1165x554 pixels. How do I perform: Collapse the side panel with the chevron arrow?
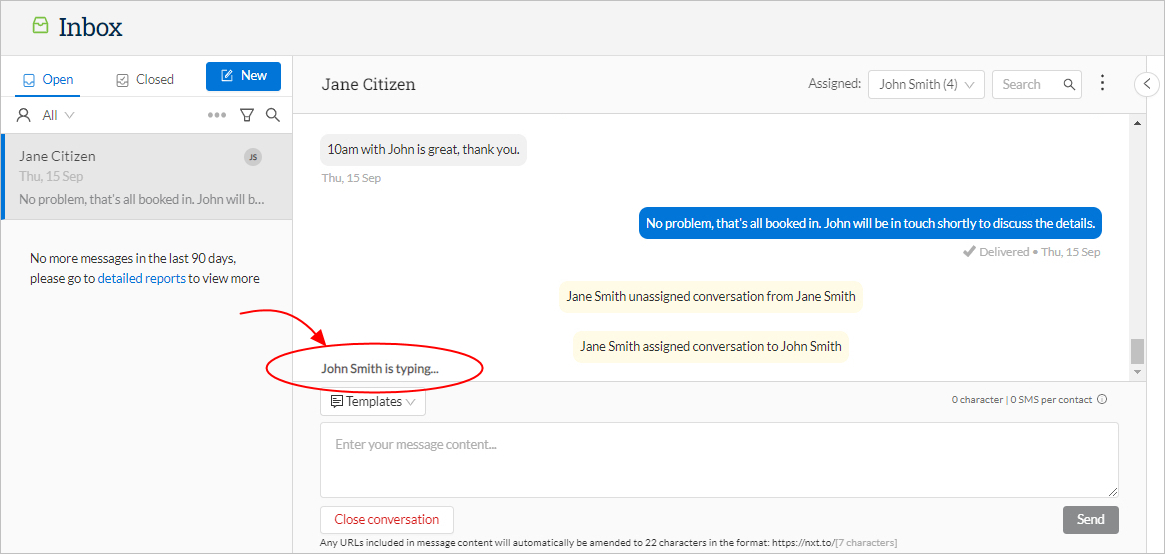click(x=1147, y=83)
